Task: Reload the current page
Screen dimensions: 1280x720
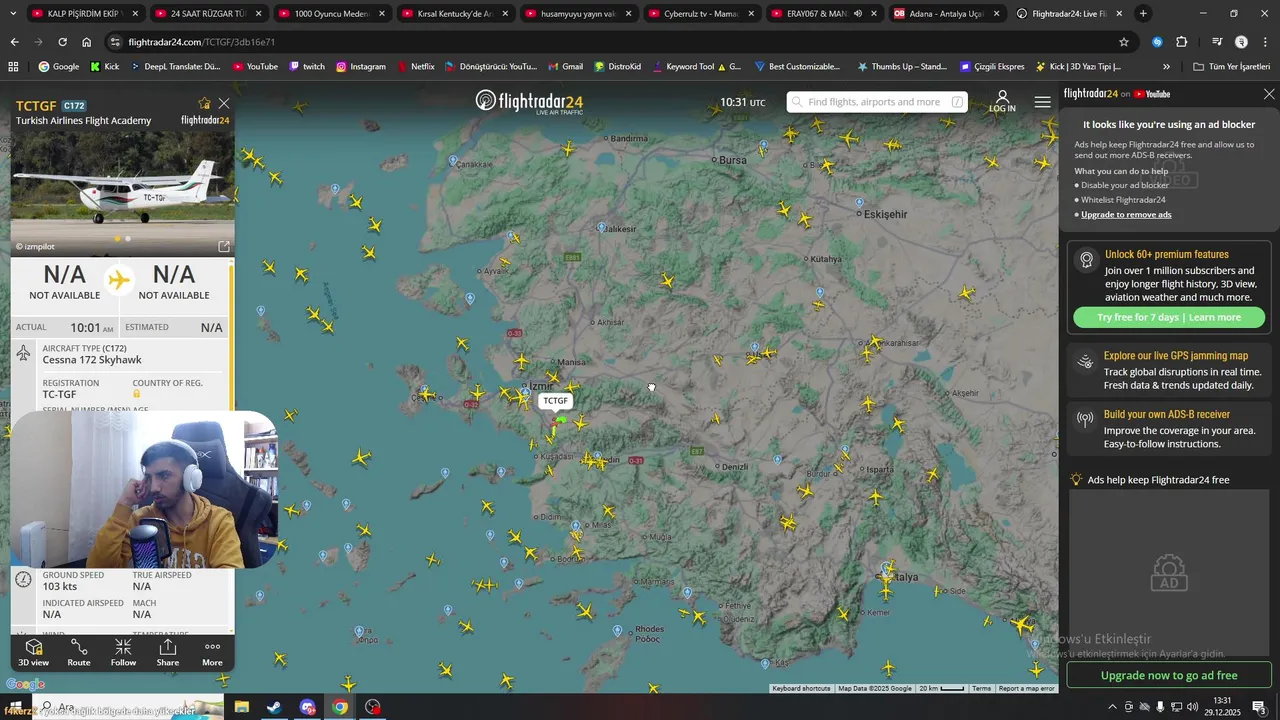Action: 62,42
